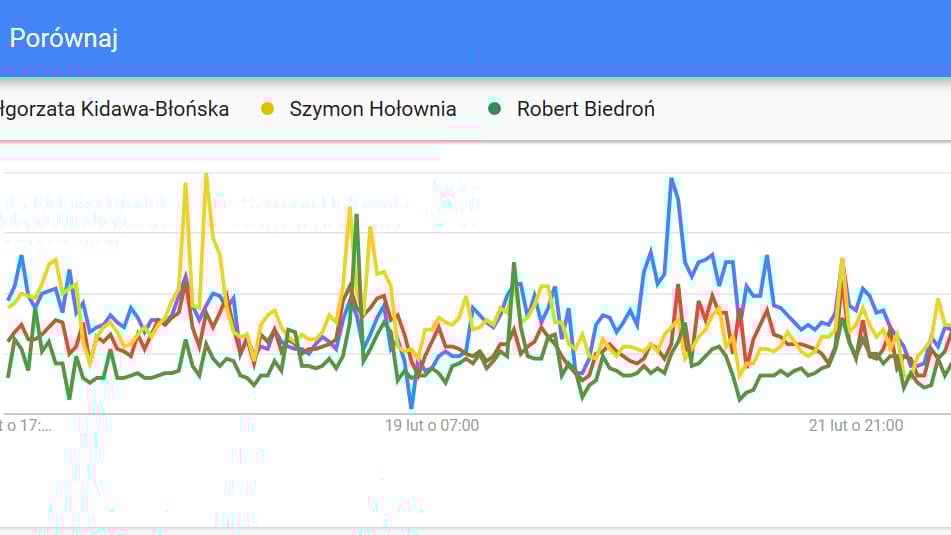951x535 pixels.
Task: Click the 19 lut o 07:00 axis label
Action: coord(432,425)
